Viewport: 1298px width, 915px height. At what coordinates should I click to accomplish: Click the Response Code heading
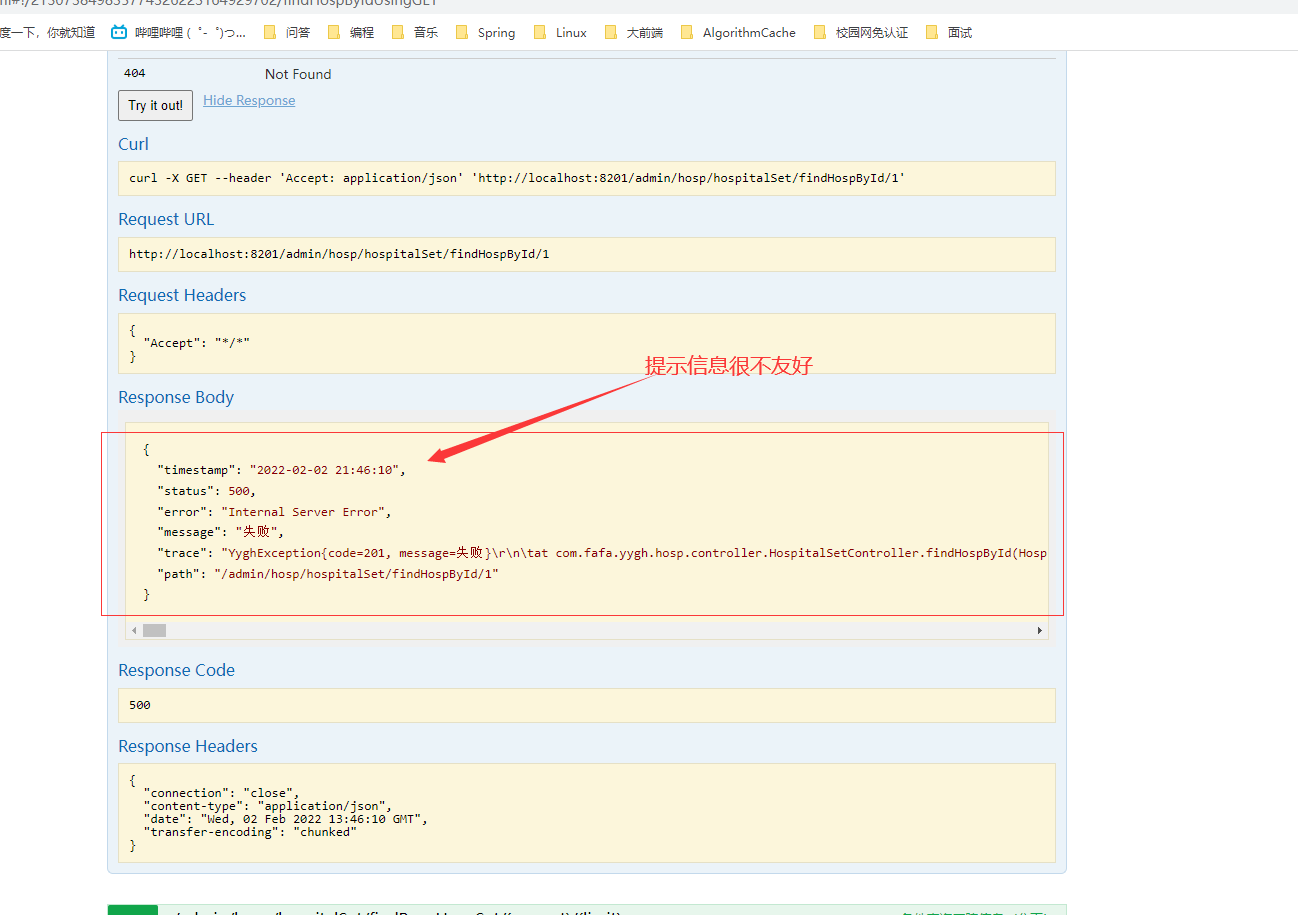coord(177,670)
